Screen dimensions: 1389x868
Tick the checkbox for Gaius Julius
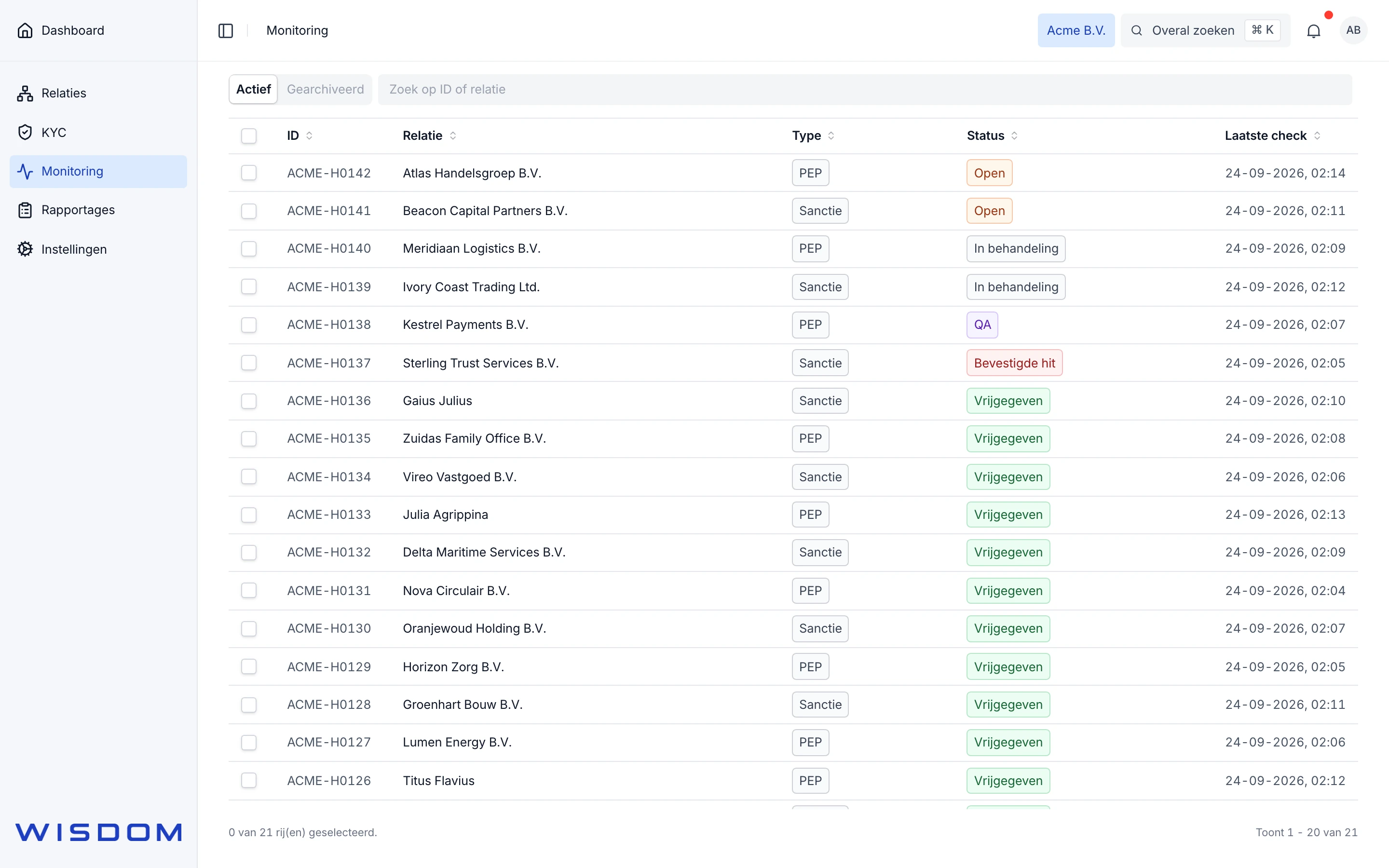248,401
